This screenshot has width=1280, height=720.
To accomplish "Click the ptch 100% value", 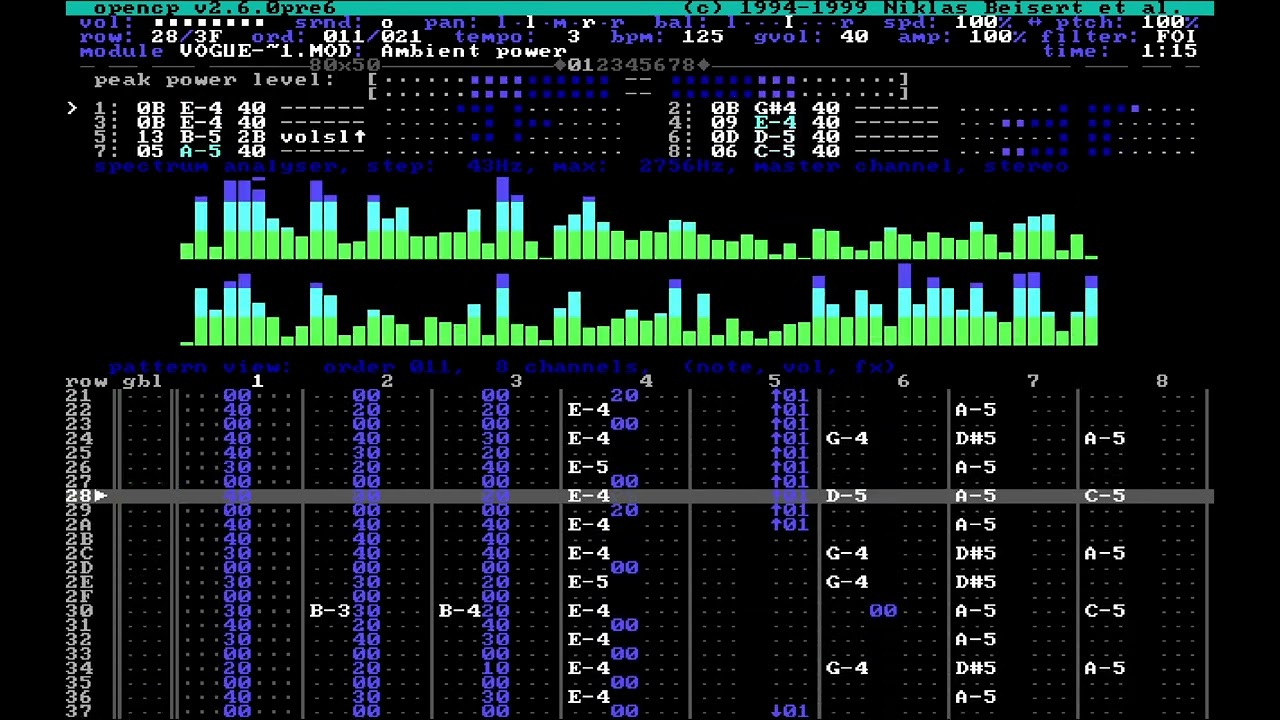I will [1170, 22].
